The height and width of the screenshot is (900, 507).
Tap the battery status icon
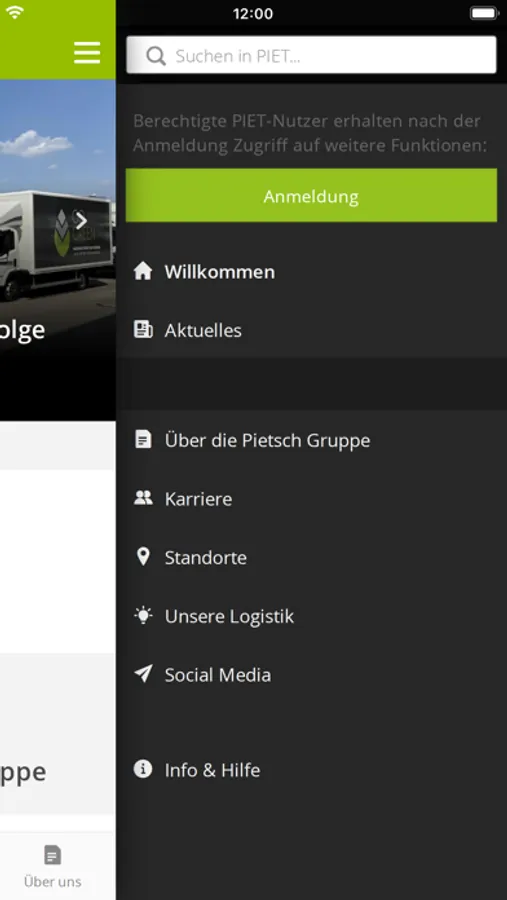click(483, 13)
